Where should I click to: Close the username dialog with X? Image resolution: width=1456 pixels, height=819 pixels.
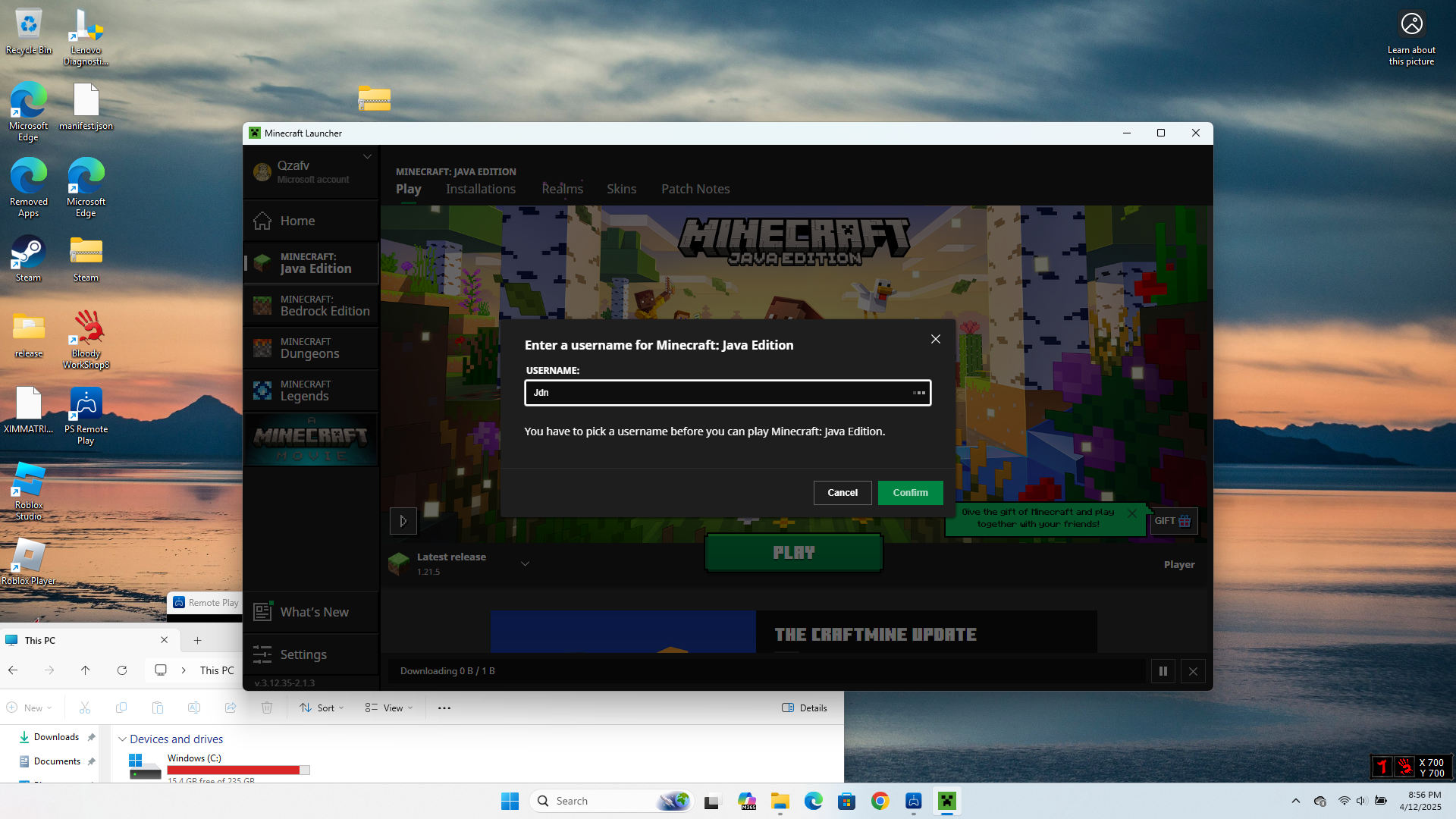936,339
